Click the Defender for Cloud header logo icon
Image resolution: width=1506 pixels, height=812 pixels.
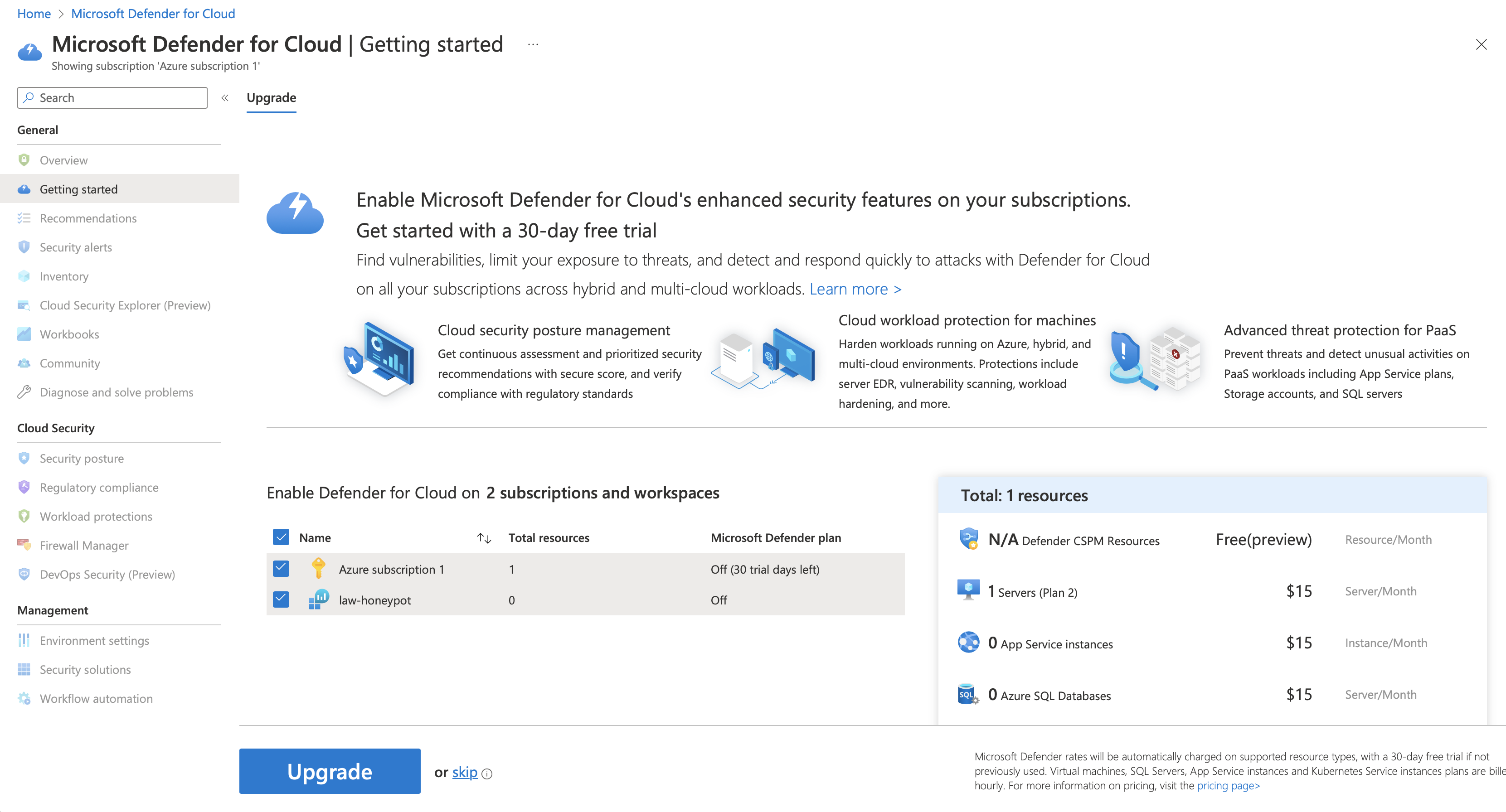(x=30, y=52)
